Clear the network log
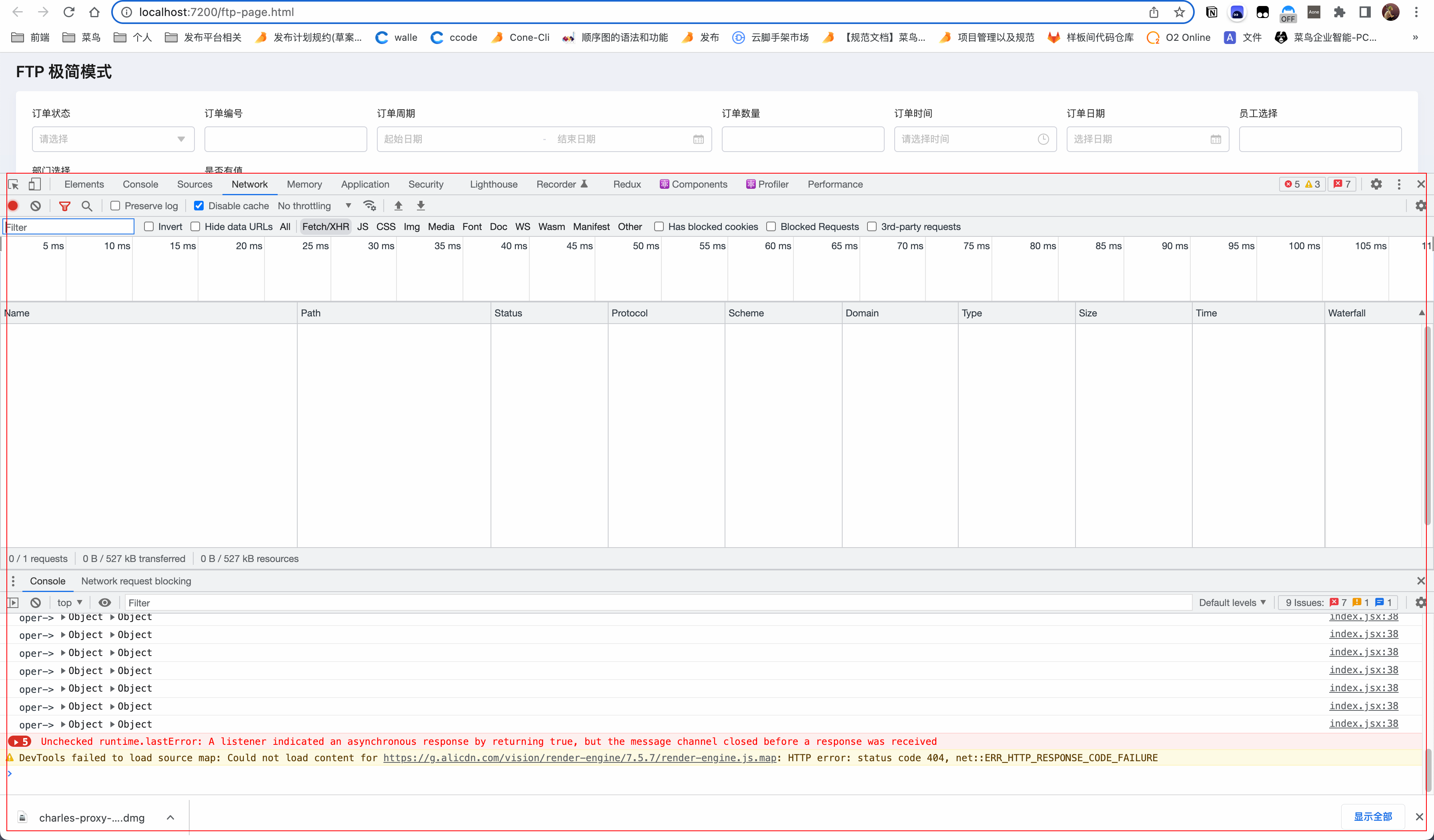Viewport: 1434px width, 840px height. 35,206
